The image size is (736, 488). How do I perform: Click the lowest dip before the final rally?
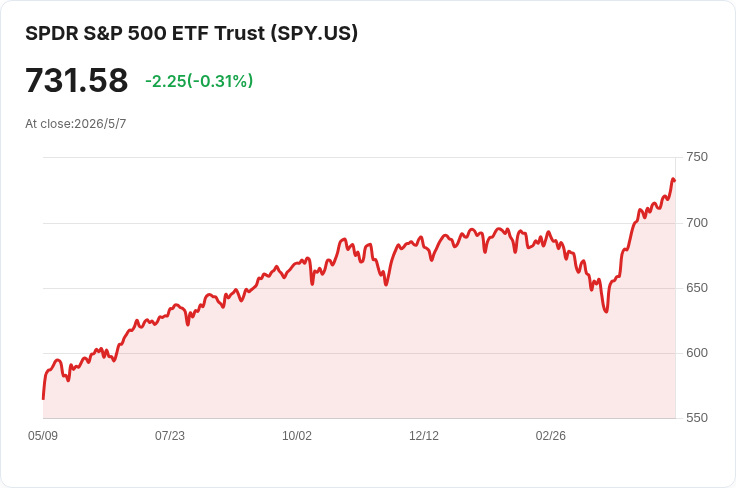click(x=606, y=312)
